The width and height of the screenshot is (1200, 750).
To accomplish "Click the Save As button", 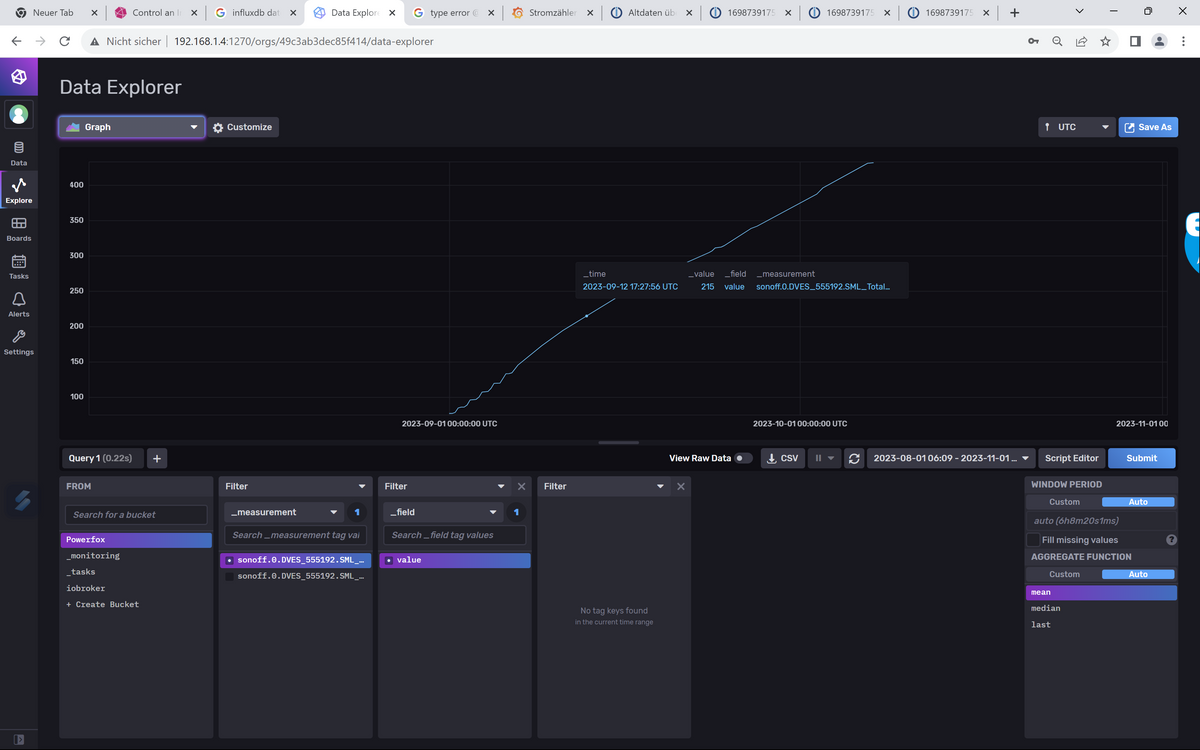I will (x=1148, y=127).
